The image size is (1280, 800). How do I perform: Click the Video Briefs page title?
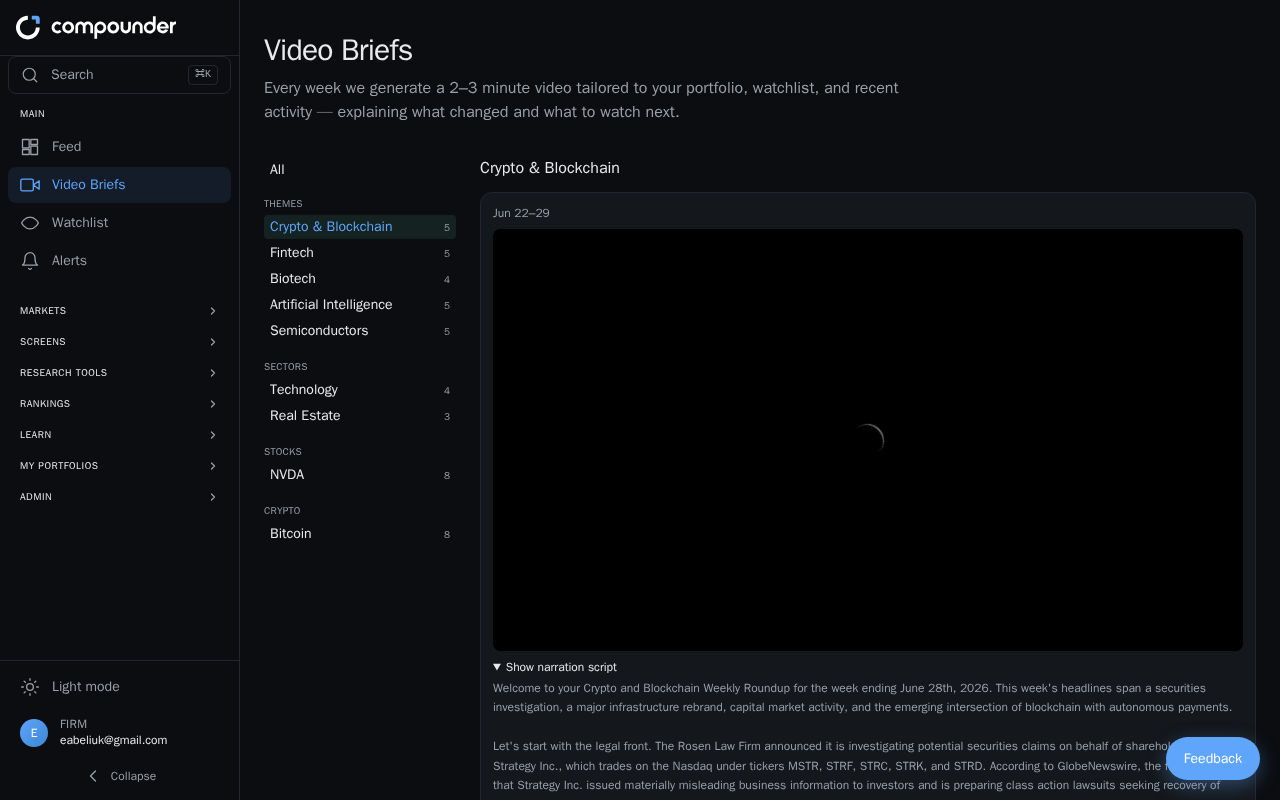(338, 50)
